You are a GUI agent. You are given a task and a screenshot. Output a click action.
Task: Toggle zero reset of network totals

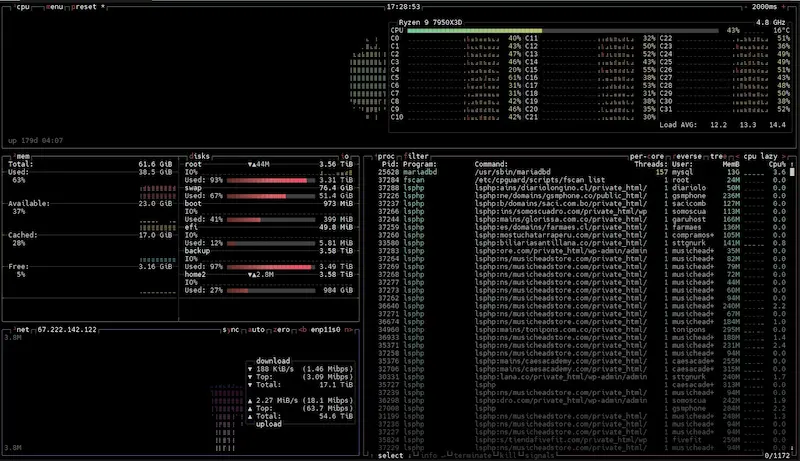[281, 329]
